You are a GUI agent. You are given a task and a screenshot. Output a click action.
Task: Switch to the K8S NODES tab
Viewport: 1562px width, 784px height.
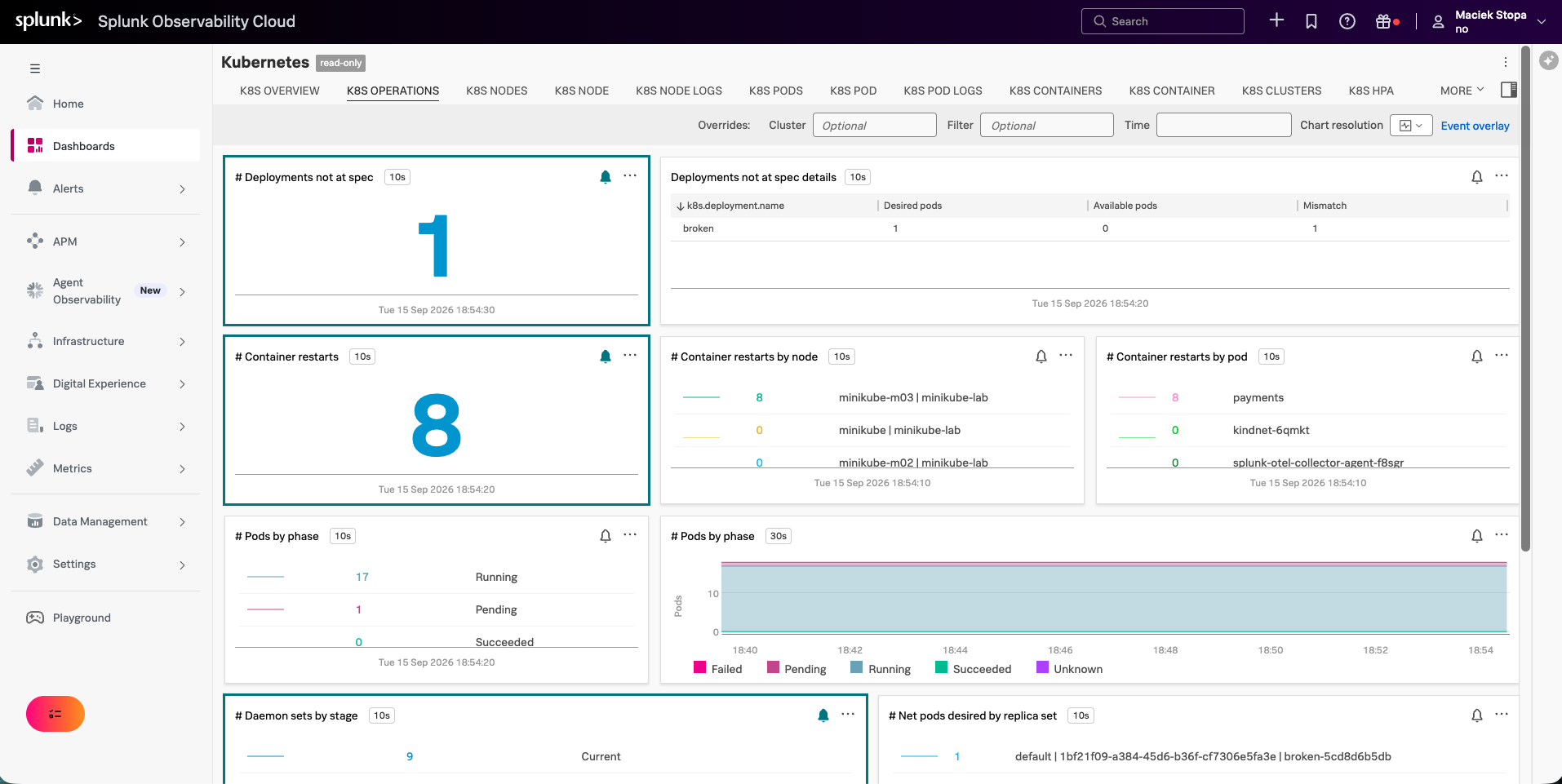pyautogui.click(x=497, y=91)
